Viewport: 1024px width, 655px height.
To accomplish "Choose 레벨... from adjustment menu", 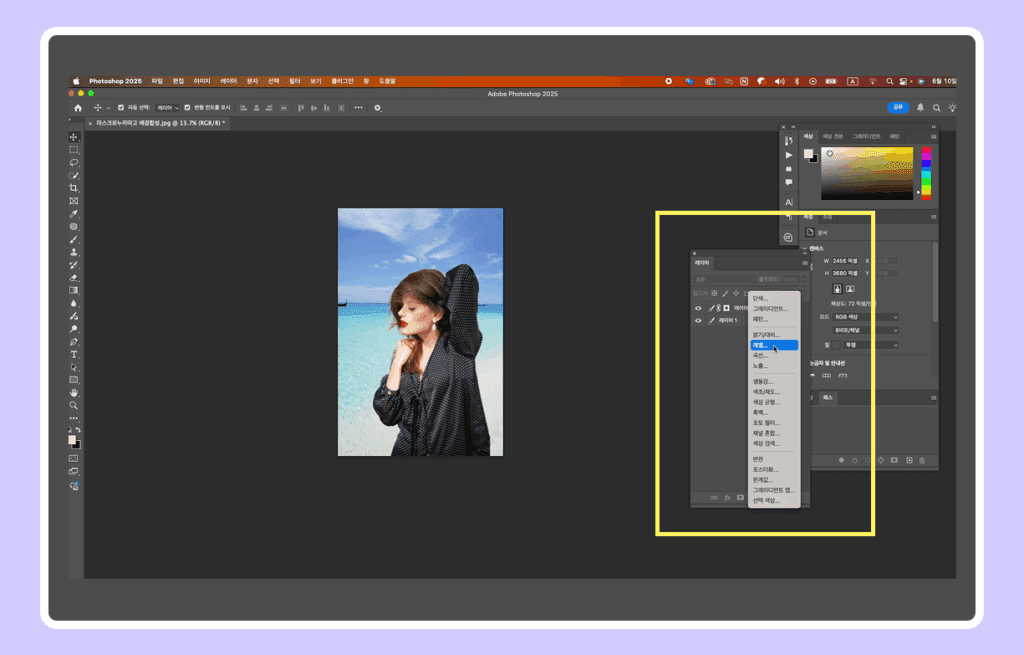I will click(773, 345).
